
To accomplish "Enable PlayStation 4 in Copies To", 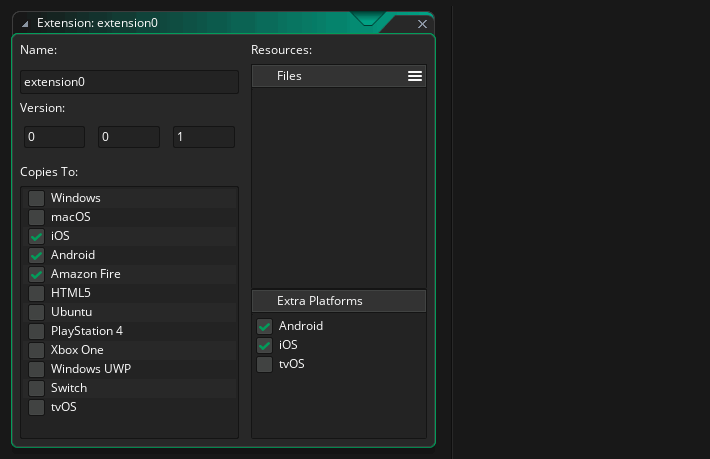I will click(36, 331).
